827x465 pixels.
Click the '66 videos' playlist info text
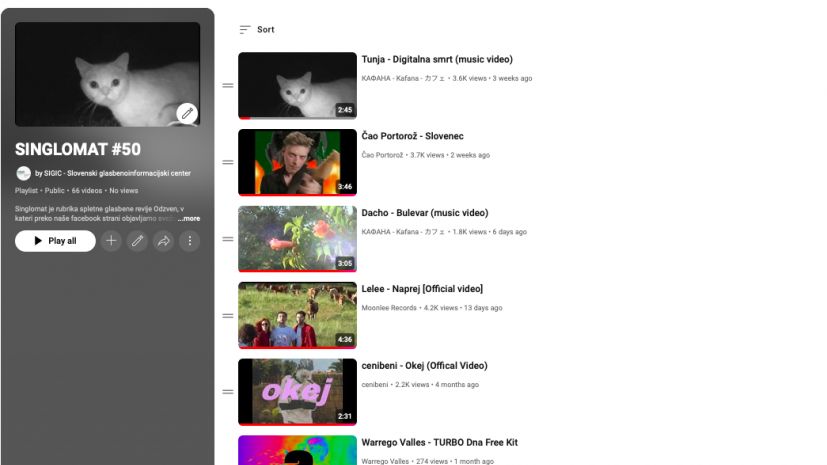pyautogui.click(x=86, y=191)
